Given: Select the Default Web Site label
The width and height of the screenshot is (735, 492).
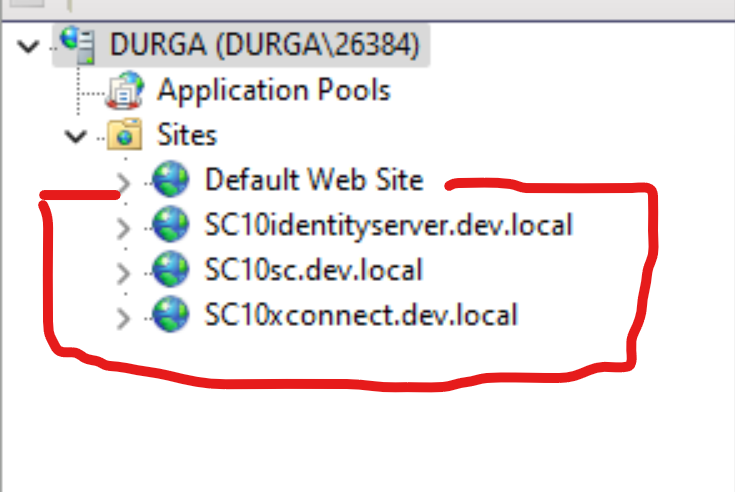Looking at the screenshot, I should click(x=315, y=179).
